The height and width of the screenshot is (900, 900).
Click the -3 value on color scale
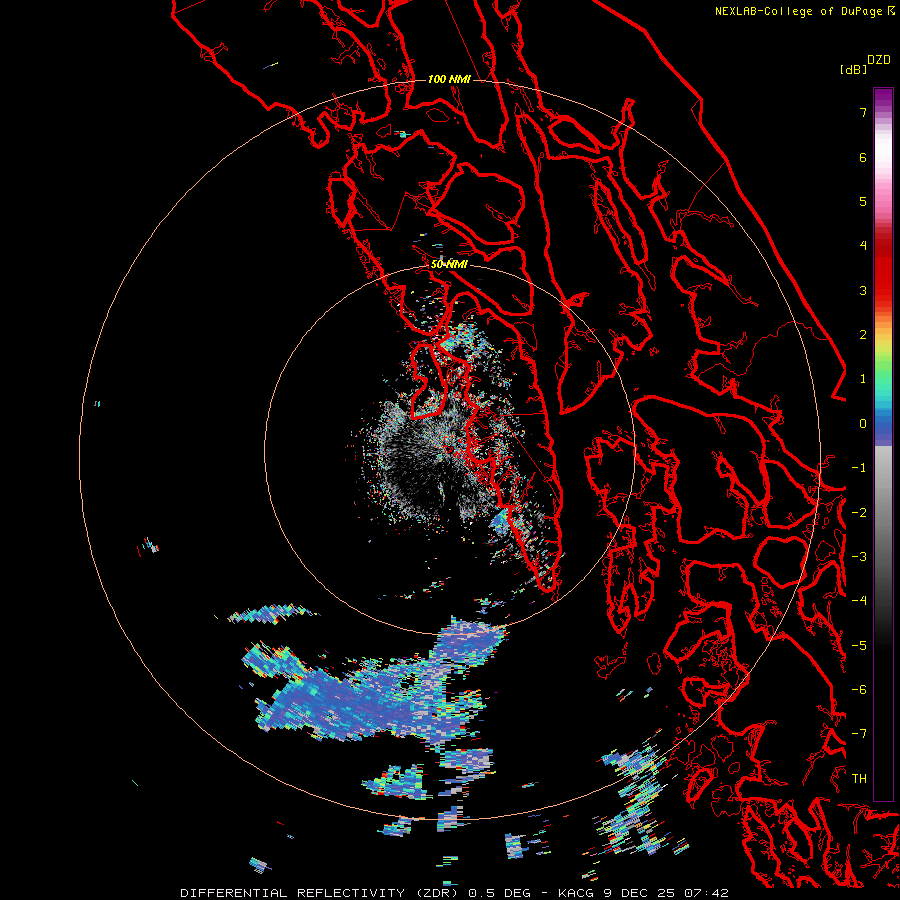859,557
